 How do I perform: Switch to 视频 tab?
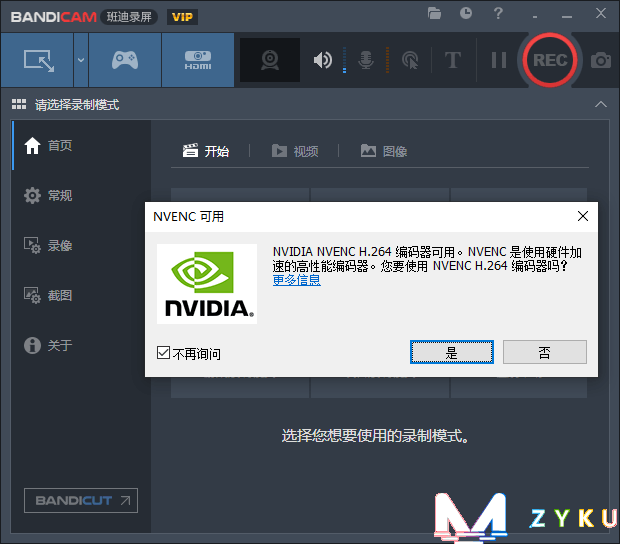(x=295, y=151)
